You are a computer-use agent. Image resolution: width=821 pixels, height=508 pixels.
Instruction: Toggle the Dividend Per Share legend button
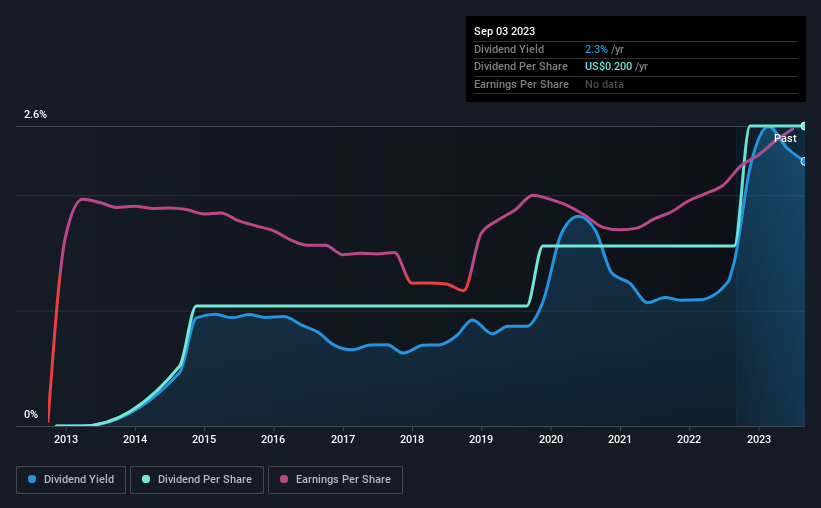point(197,480)
